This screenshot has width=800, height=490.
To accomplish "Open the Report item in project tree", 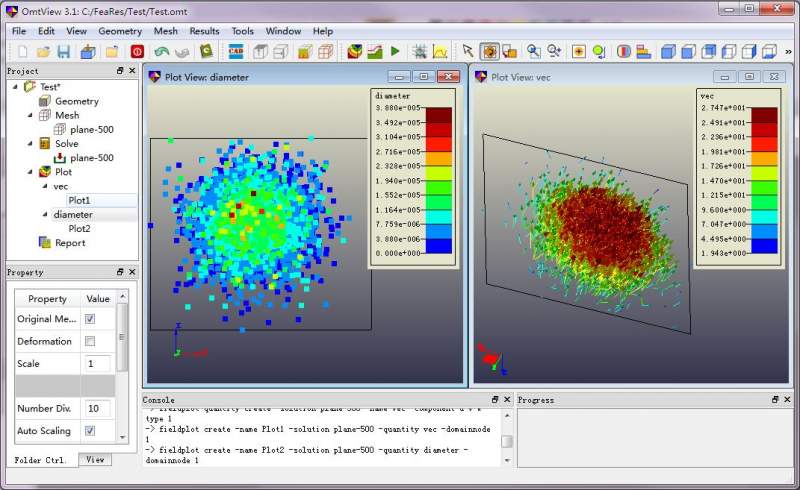I will click(70, 243).
